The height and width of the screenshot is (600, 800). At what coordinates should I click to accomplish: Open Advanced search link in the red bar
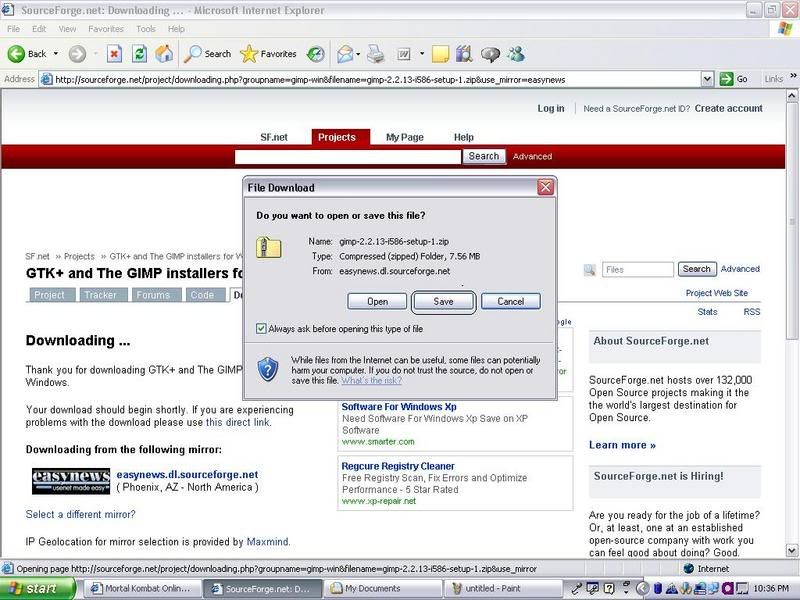[x=532, y=157]
